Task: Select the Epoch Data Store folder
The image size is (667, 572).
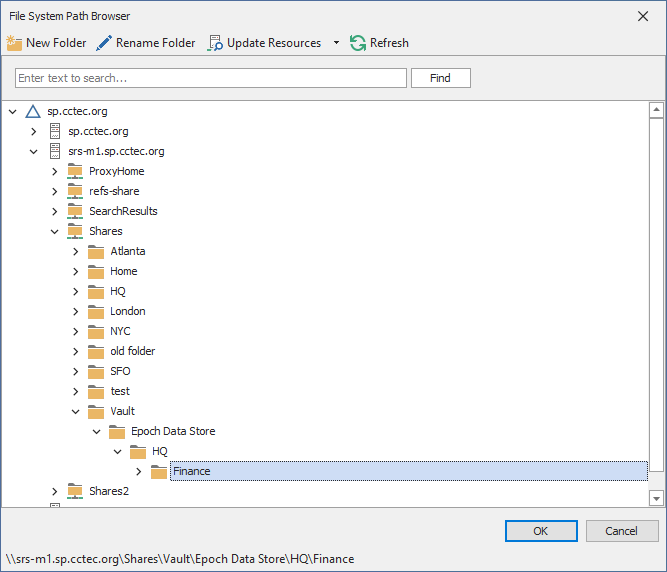Action: click(x=172, y=431)
